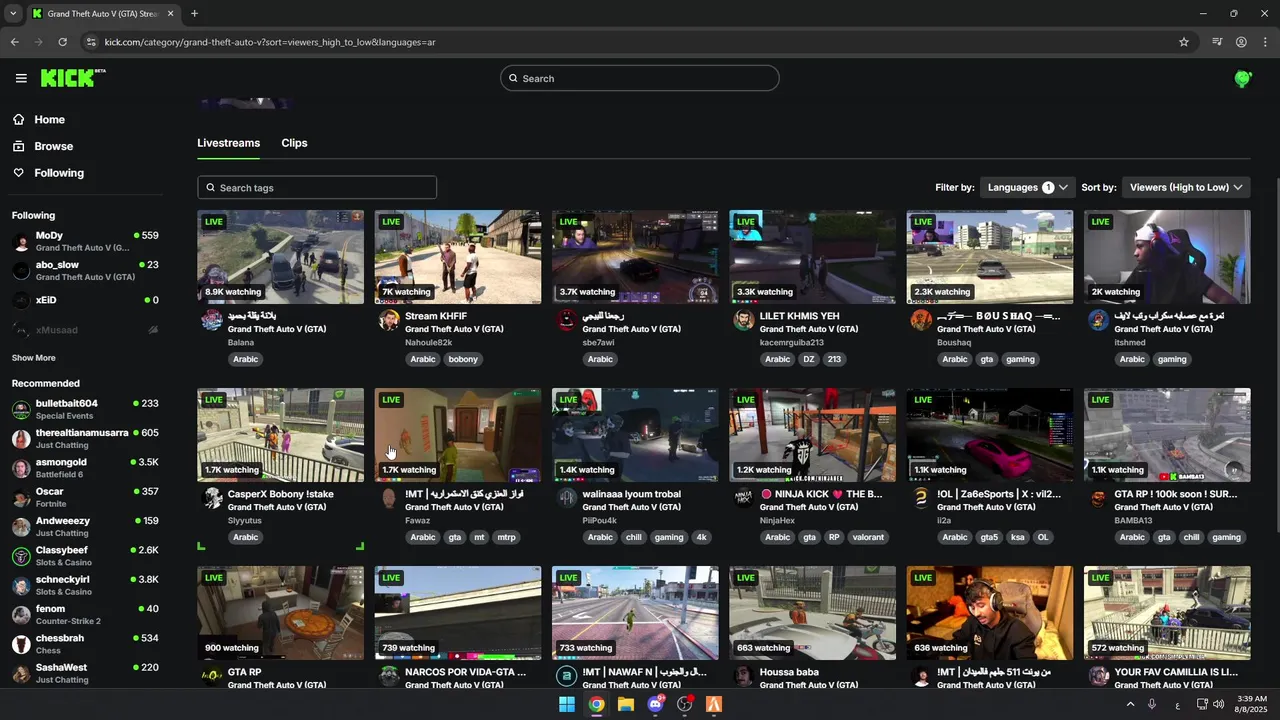Image resolution: width=1280 pixels, height=720 pixels.
Task: Open MoDy channel avatar
Action: 21,241
